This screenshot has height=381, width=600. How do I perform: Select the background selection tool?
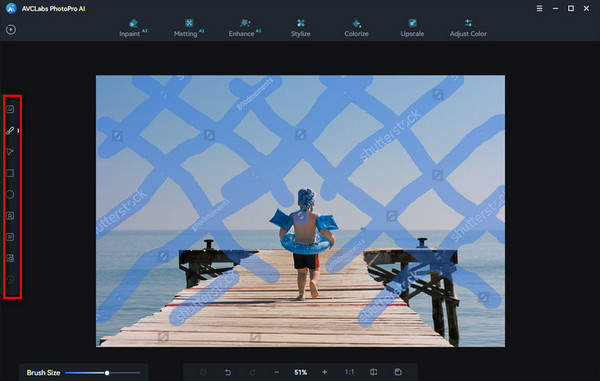10,237
